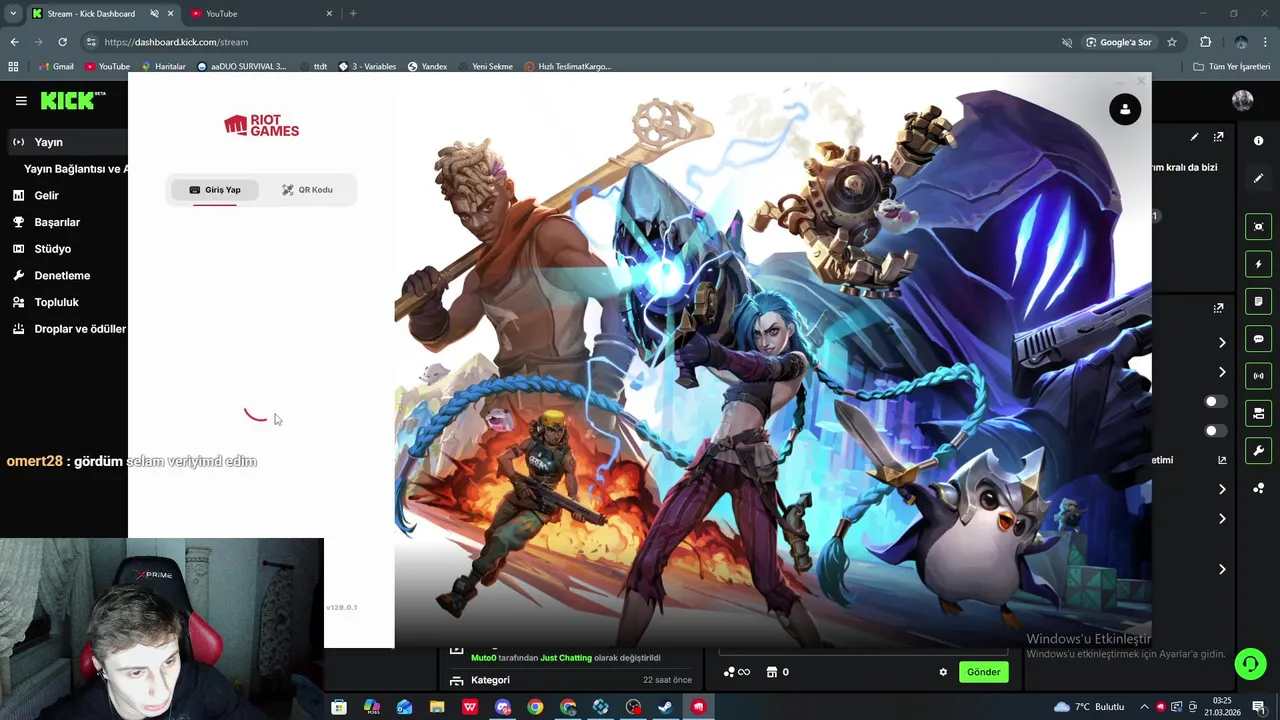Bookmark this page with star icon
The width and height of the screenshot is (1280, 720).
click(x=1172, y=42)
